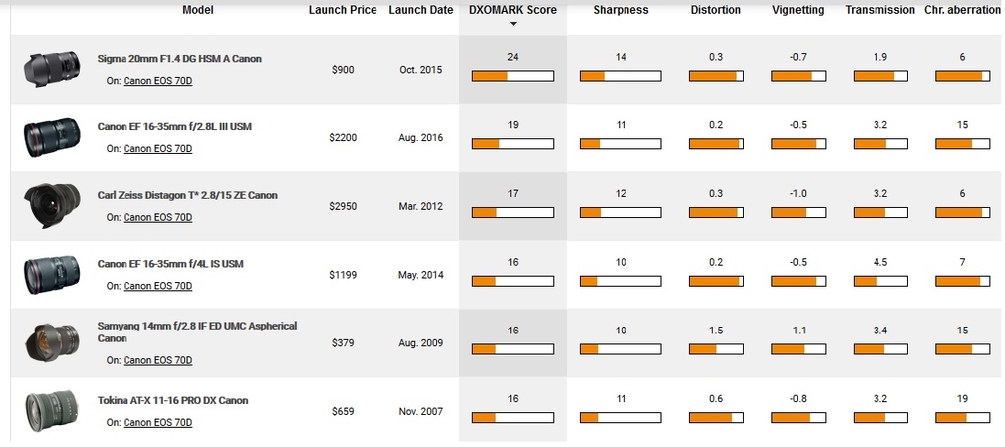Sort by DXOMARK Score arrow
1005x447 pixels.
point(513,24)
